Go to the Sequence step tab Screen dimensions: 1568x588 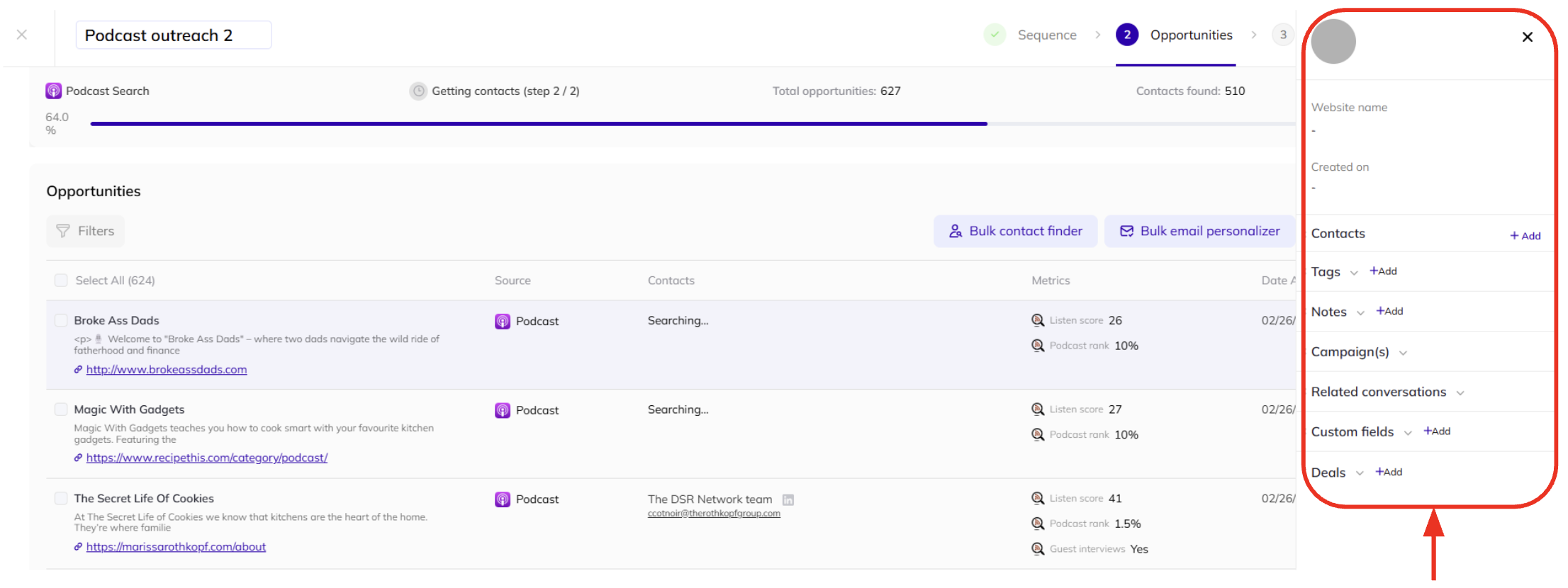click(1046, 35)
